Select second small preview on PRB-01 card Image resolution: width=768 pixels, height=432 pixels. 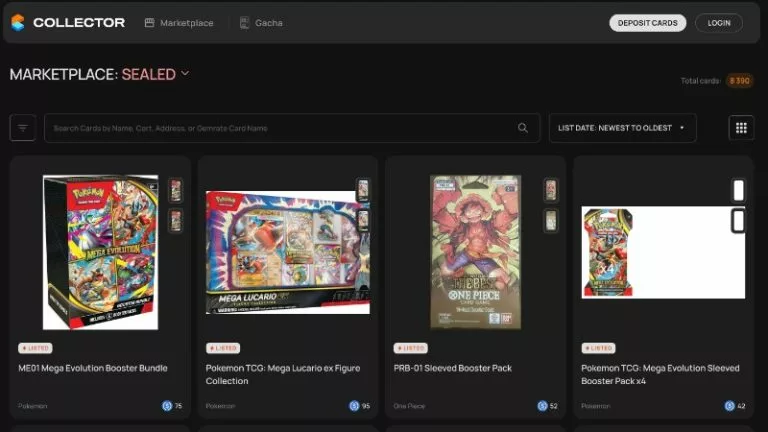coord(551,221)
